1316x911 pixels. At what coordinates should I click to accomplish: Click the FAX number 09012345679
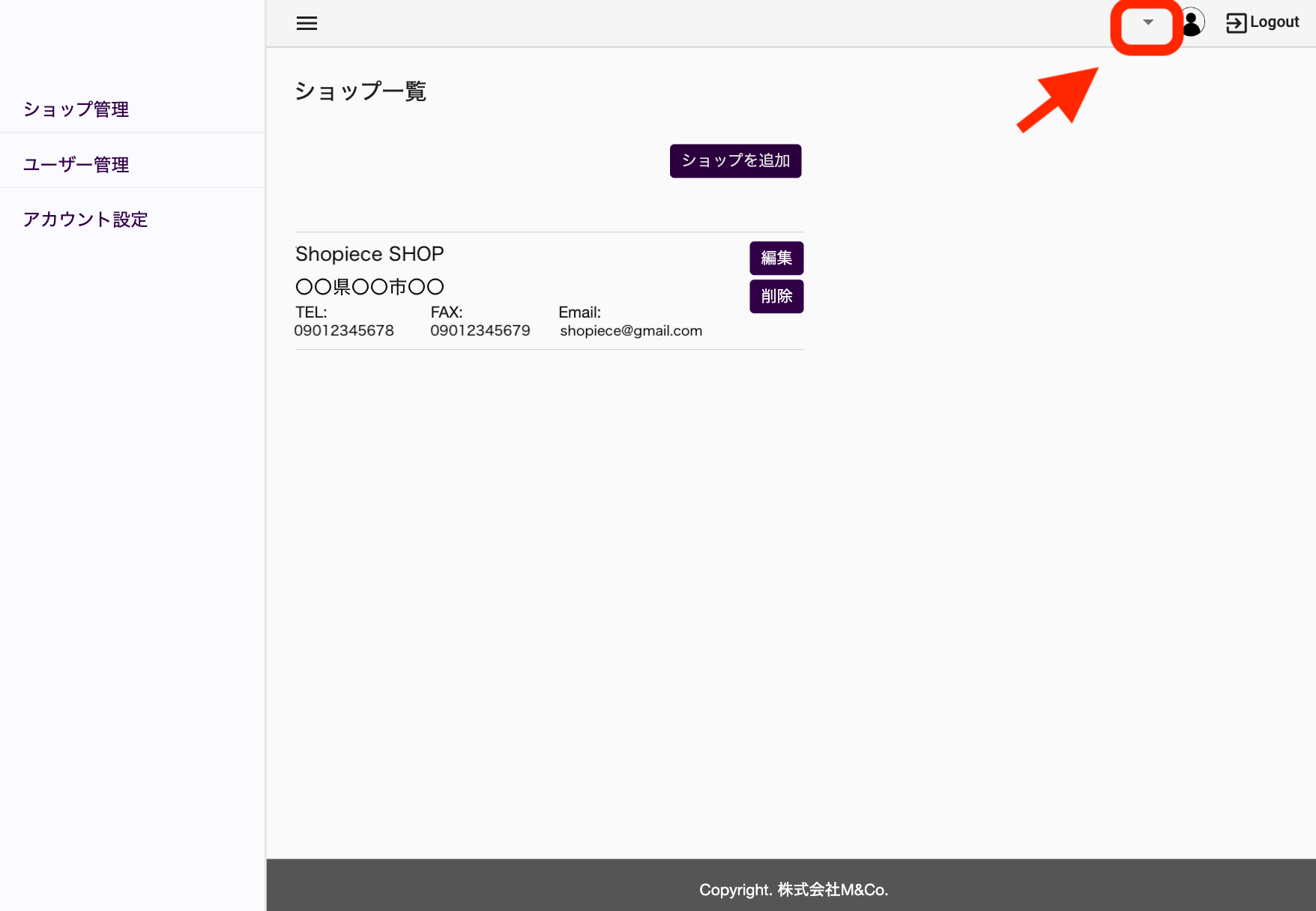[x=480, y=330]
